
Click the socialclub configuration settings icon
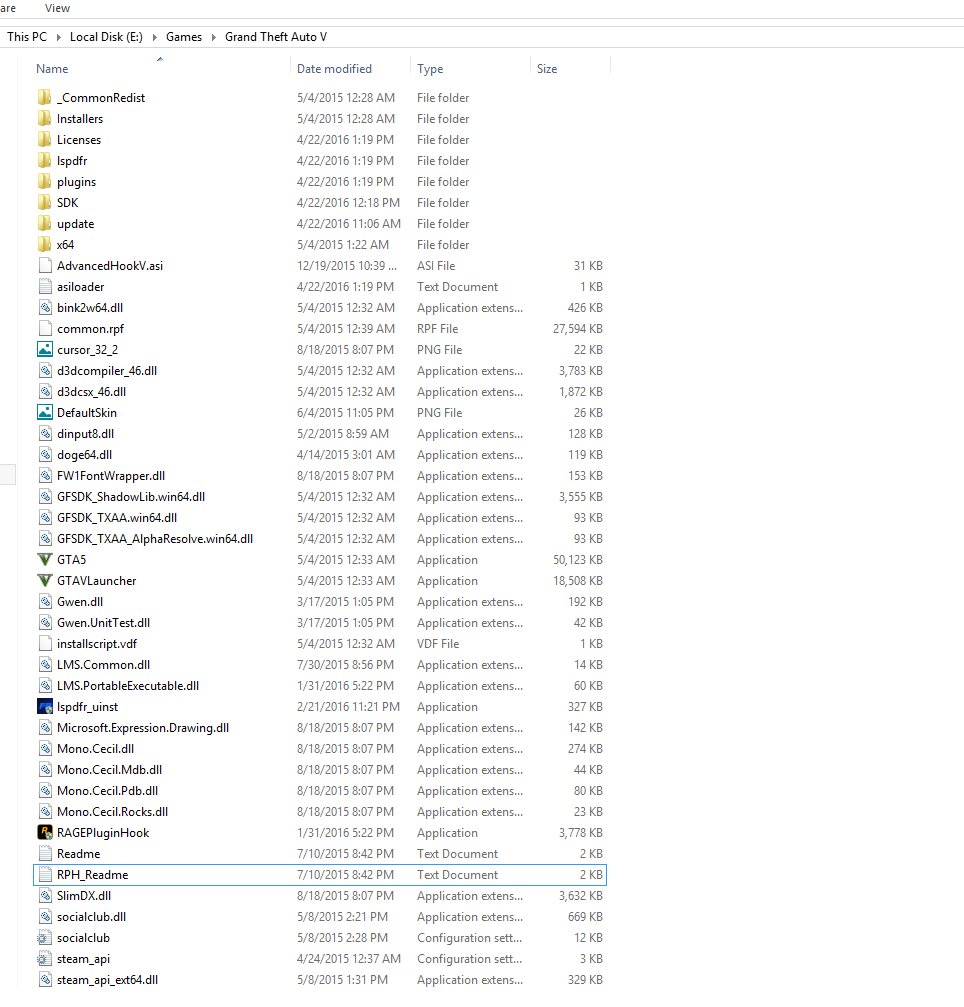[45, 938]
